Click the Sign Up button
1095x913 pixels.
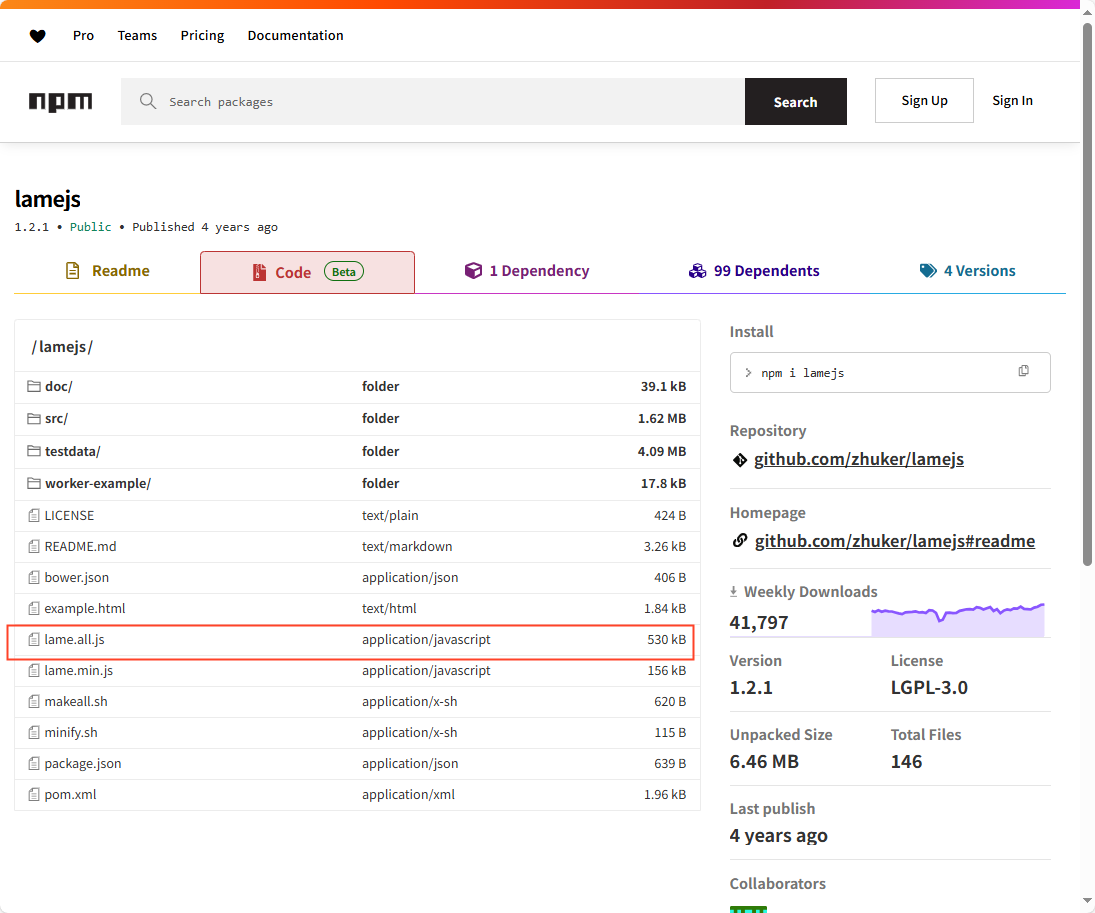coord(924,101)
